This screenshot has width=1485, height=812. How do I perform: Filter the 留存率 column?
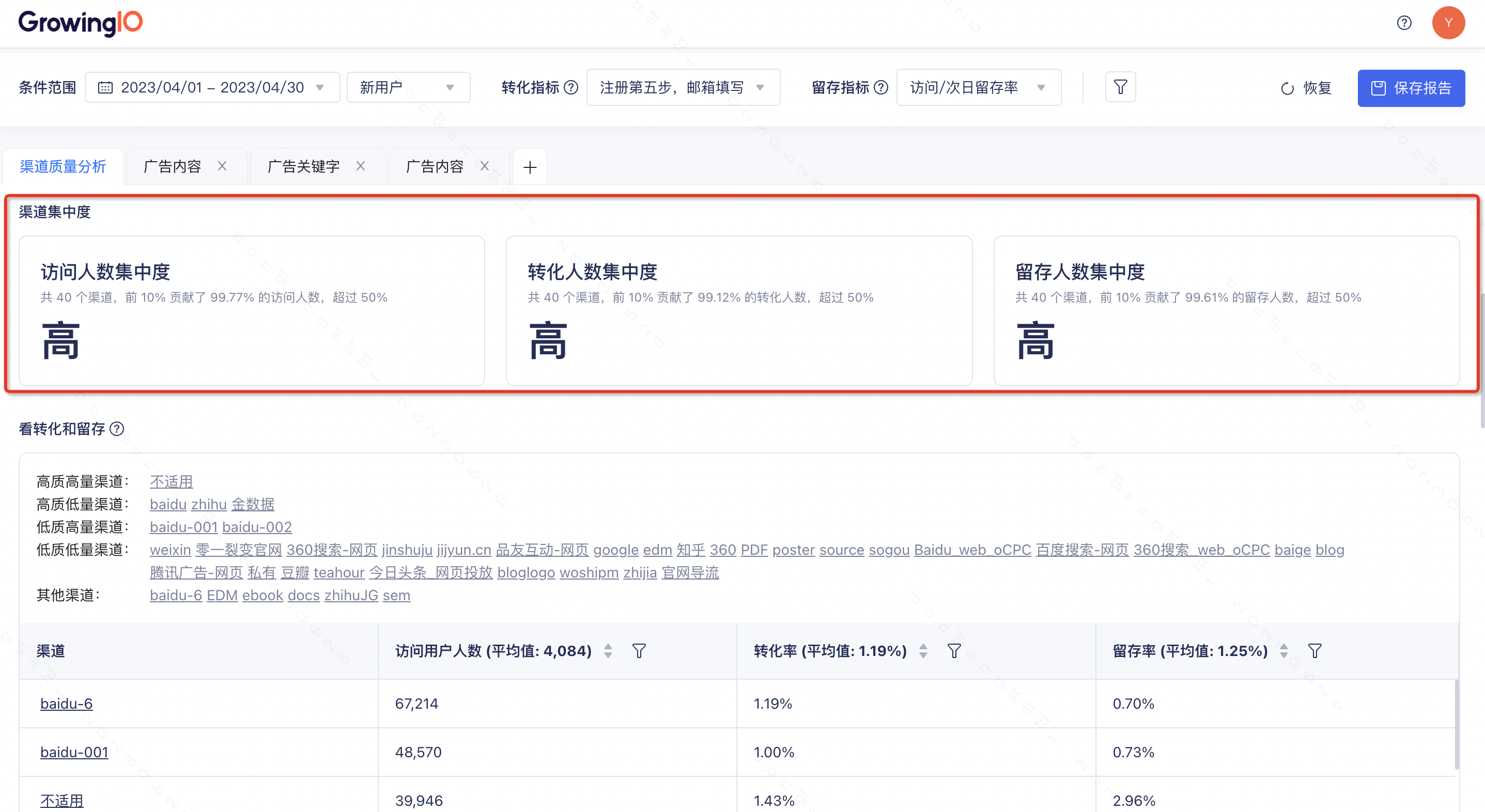(1315, 651)
